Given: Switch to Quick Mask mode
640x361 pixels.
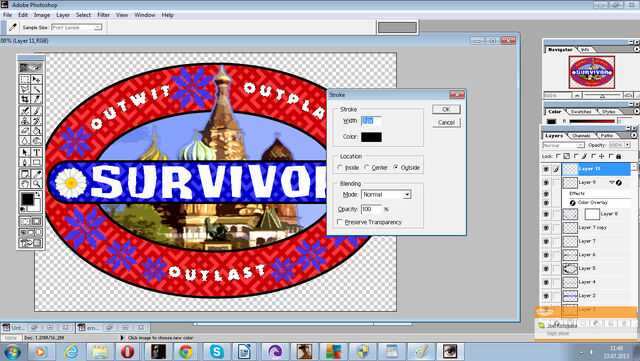Looking at the screenshot, I should (x=36, y=221).
